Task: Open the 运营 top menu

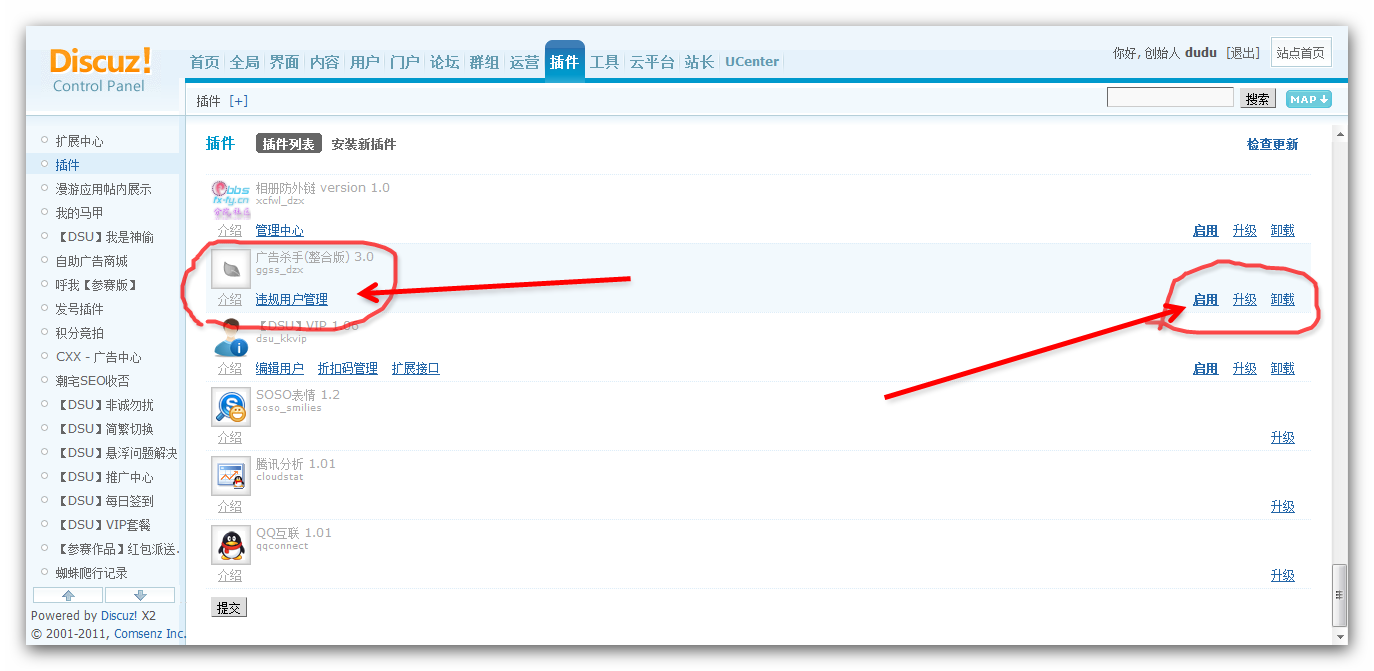Action: pos(525,62)
